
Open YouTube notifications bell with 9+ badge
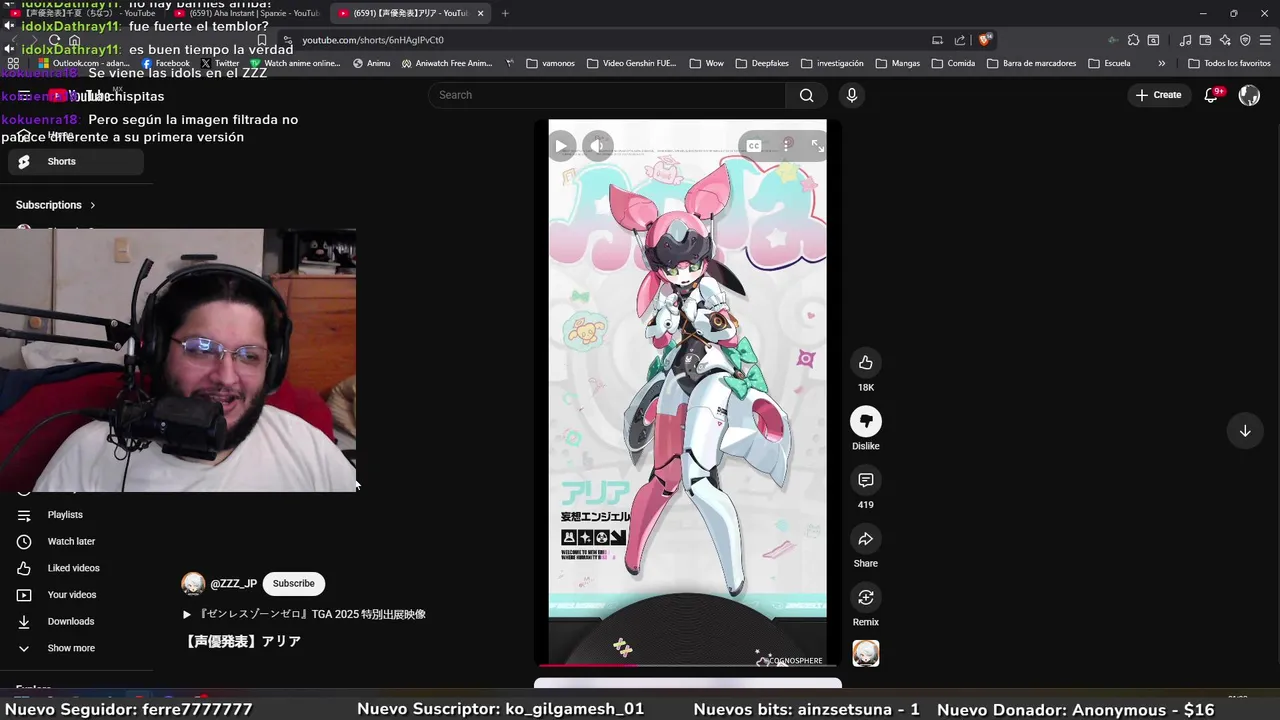coord(1211,95)
